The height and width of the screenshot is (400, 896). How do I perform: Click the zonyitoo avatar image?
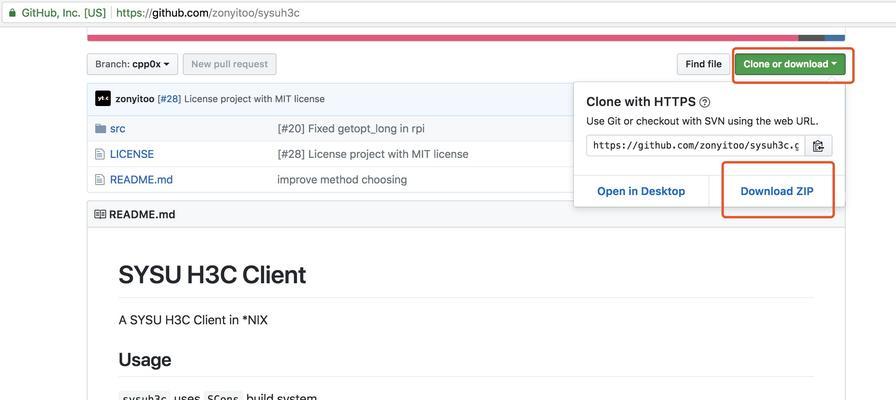coord(103,98)
